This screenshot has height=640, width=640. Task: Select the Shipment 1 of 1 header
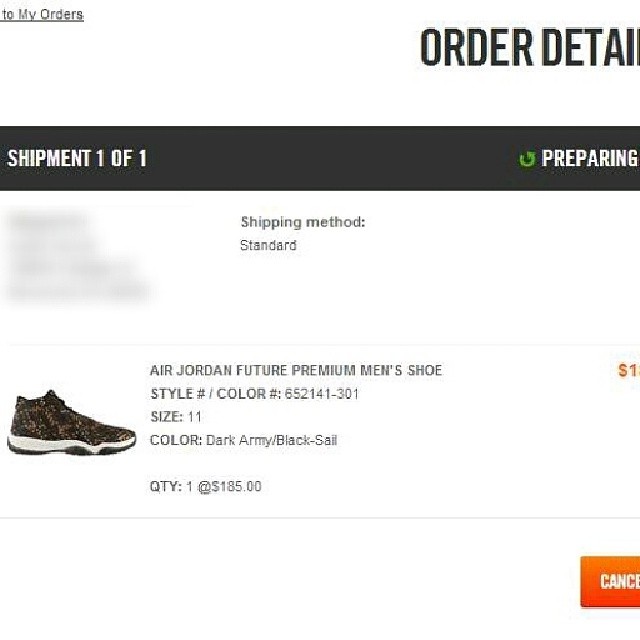[77, 158]
